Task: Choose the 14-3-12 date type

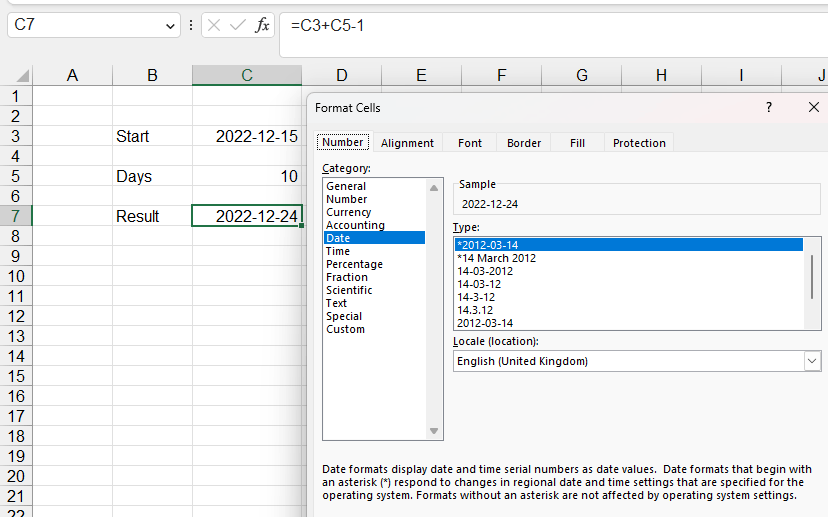Action: [x=628, y=297]
